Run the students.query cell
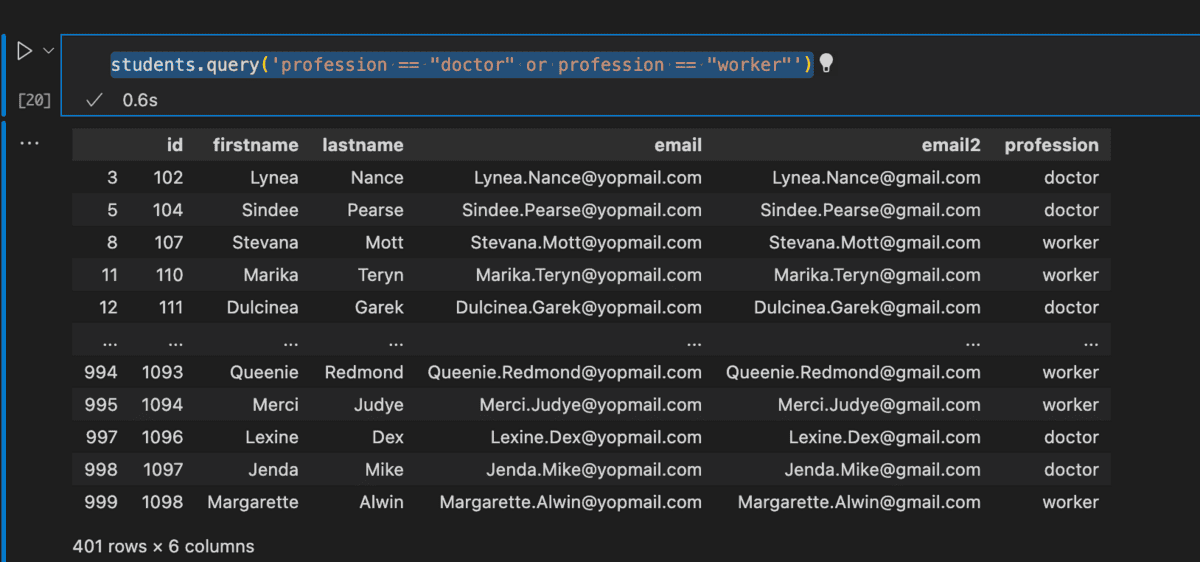The height and width of the screenshot is (562, 1200). pos(24,51)
